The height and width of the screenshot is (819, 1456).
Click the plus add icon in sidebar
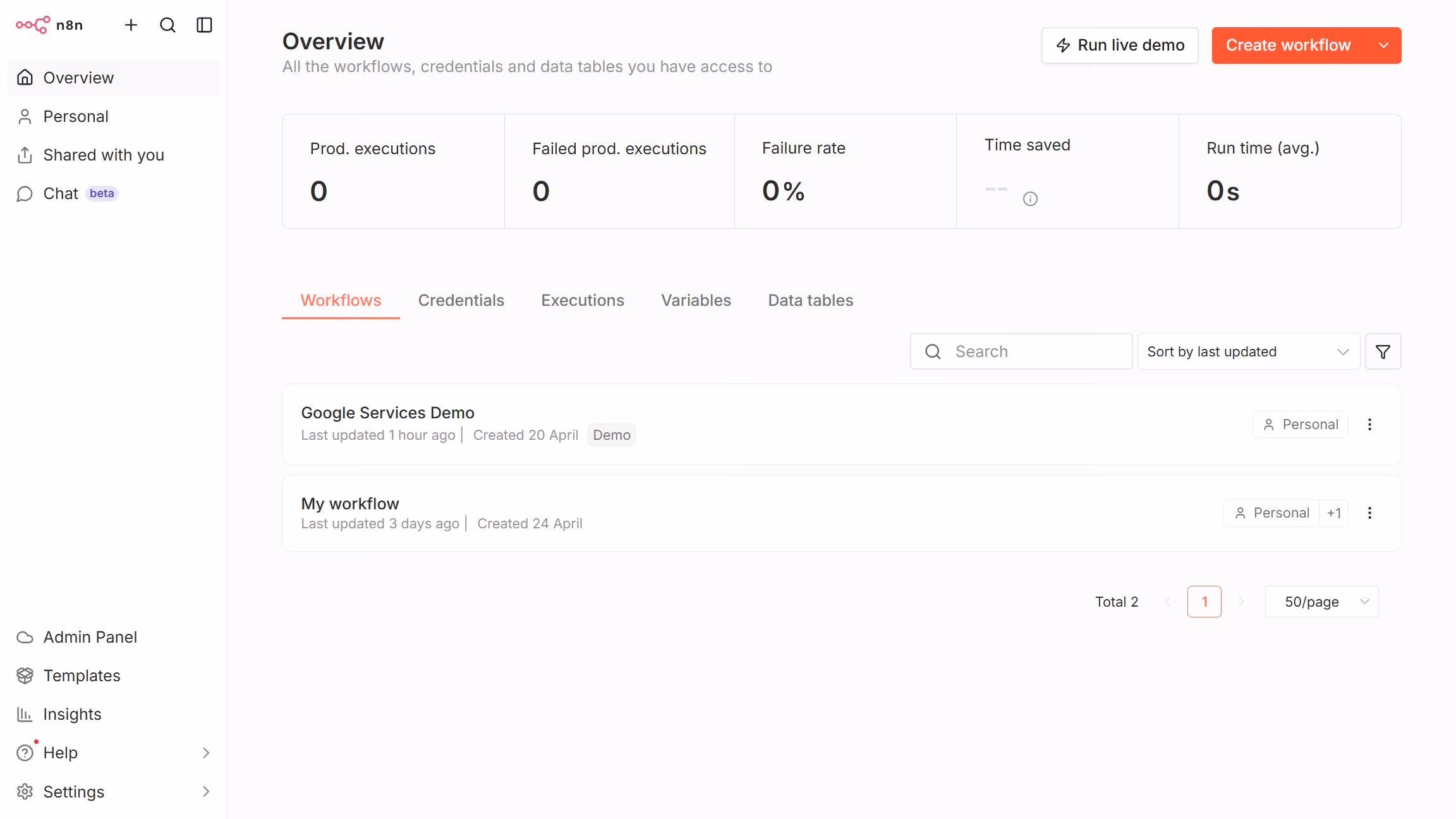(x=131, y=25)
